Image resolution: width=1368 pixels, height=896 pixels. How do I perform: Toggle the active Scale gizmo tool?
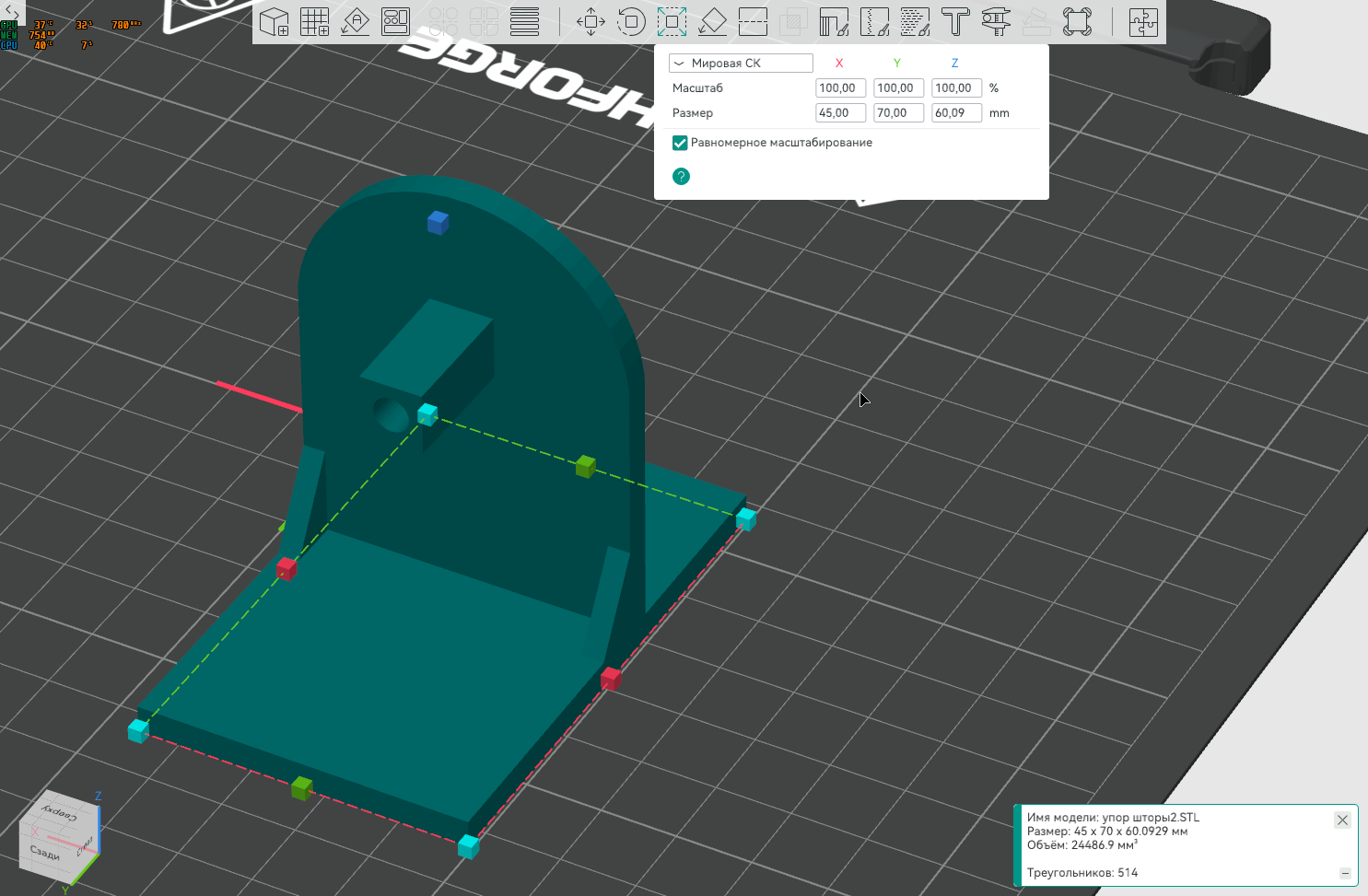pos(672,21)
